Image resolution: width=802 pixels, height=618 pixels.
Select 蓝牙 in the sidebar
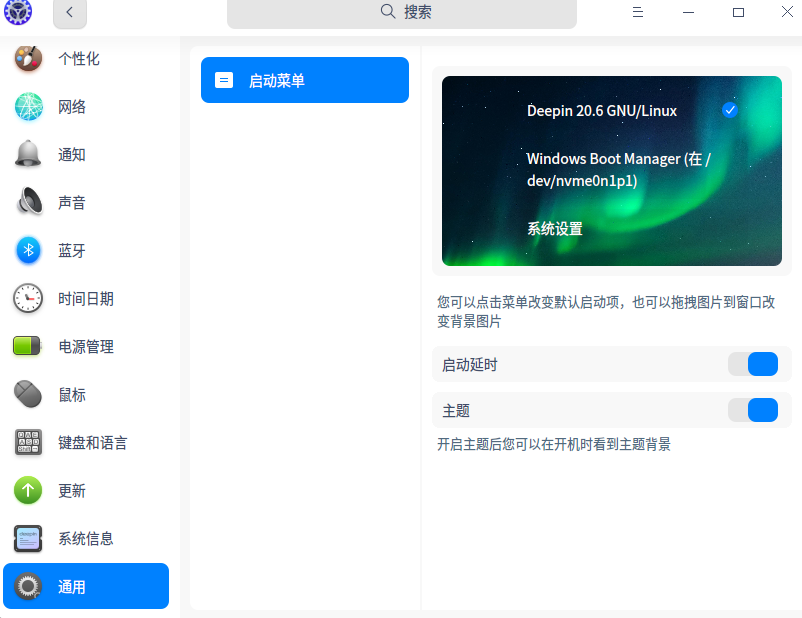click(86, 251)
